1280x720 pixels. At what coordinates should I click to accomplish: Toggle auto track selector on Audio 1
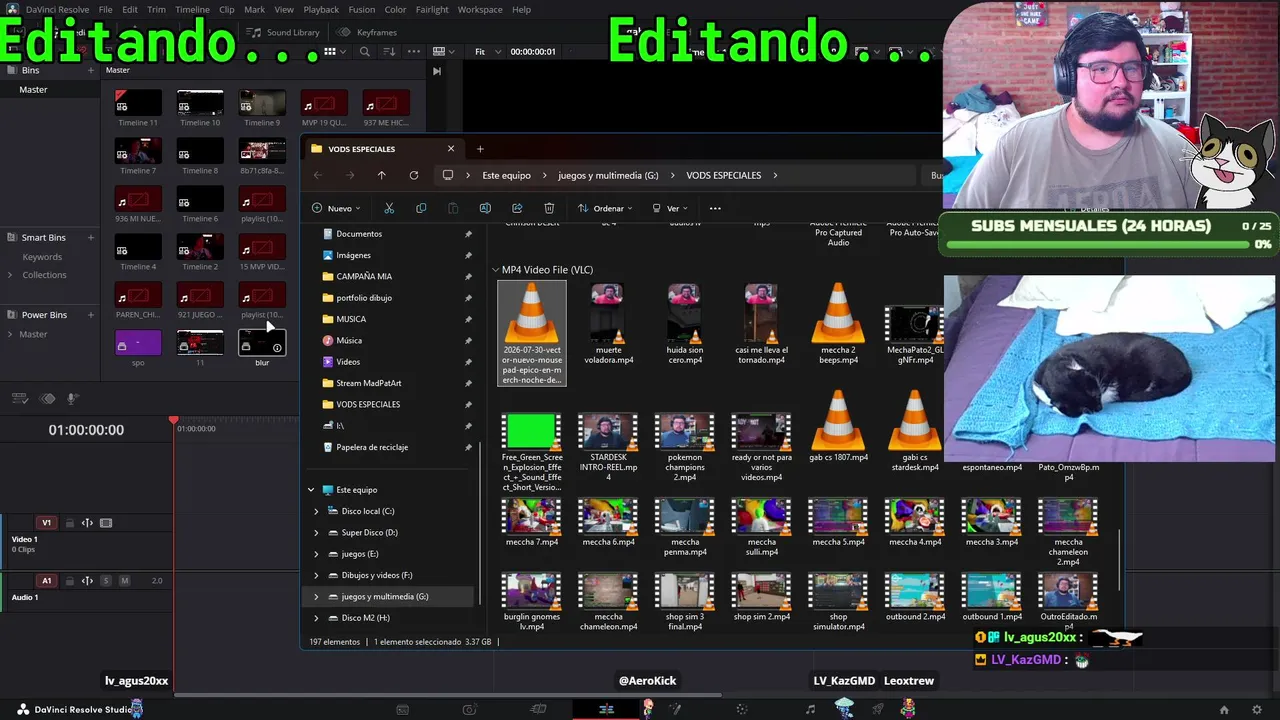click(x=87, y=581)
